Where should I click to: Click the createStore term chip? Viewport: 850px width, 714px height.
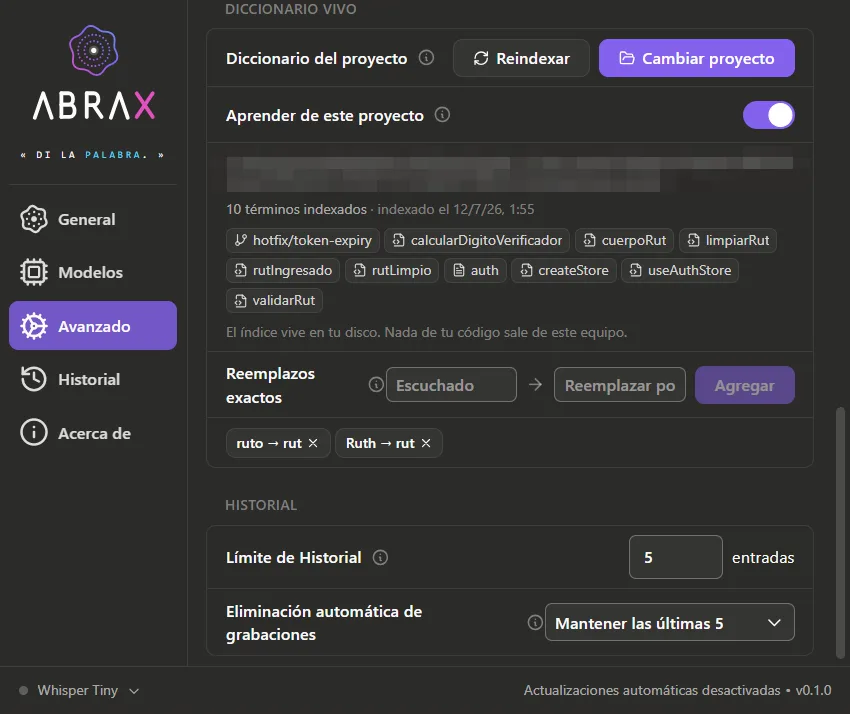coord(564,270)
